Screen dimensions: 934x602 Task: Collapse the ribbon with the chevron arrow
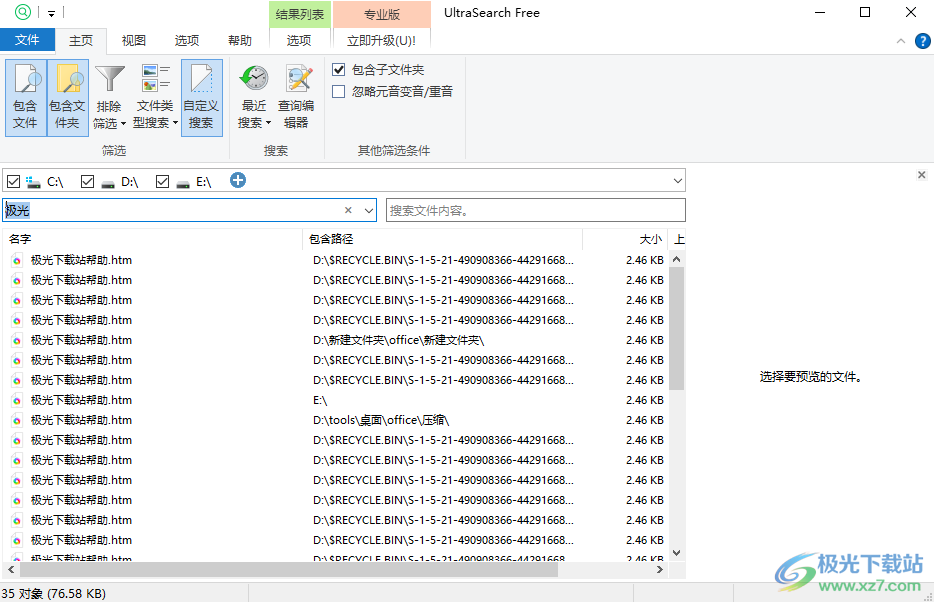901,41
